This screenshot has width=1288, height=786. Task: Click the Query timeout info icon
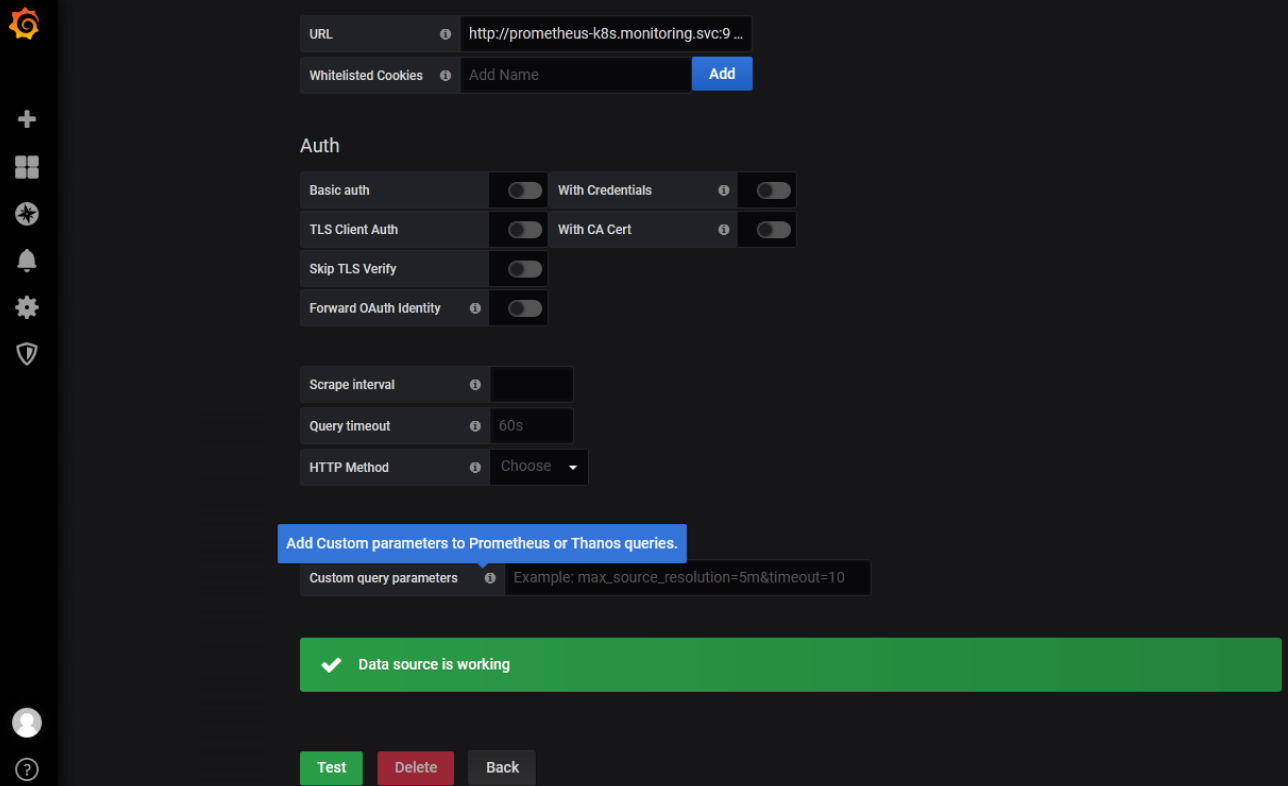coord(475,426)
